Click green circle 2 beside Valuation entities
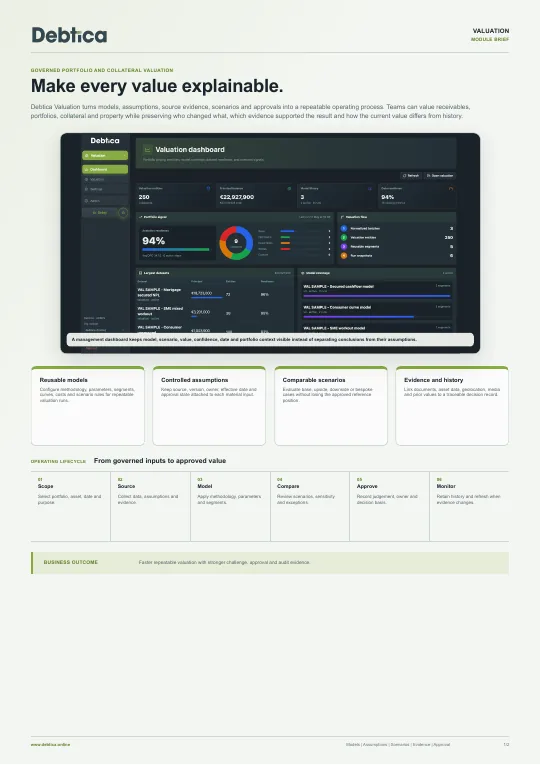The width and height of the screenshot is (540, 765). tap(344, 238)
